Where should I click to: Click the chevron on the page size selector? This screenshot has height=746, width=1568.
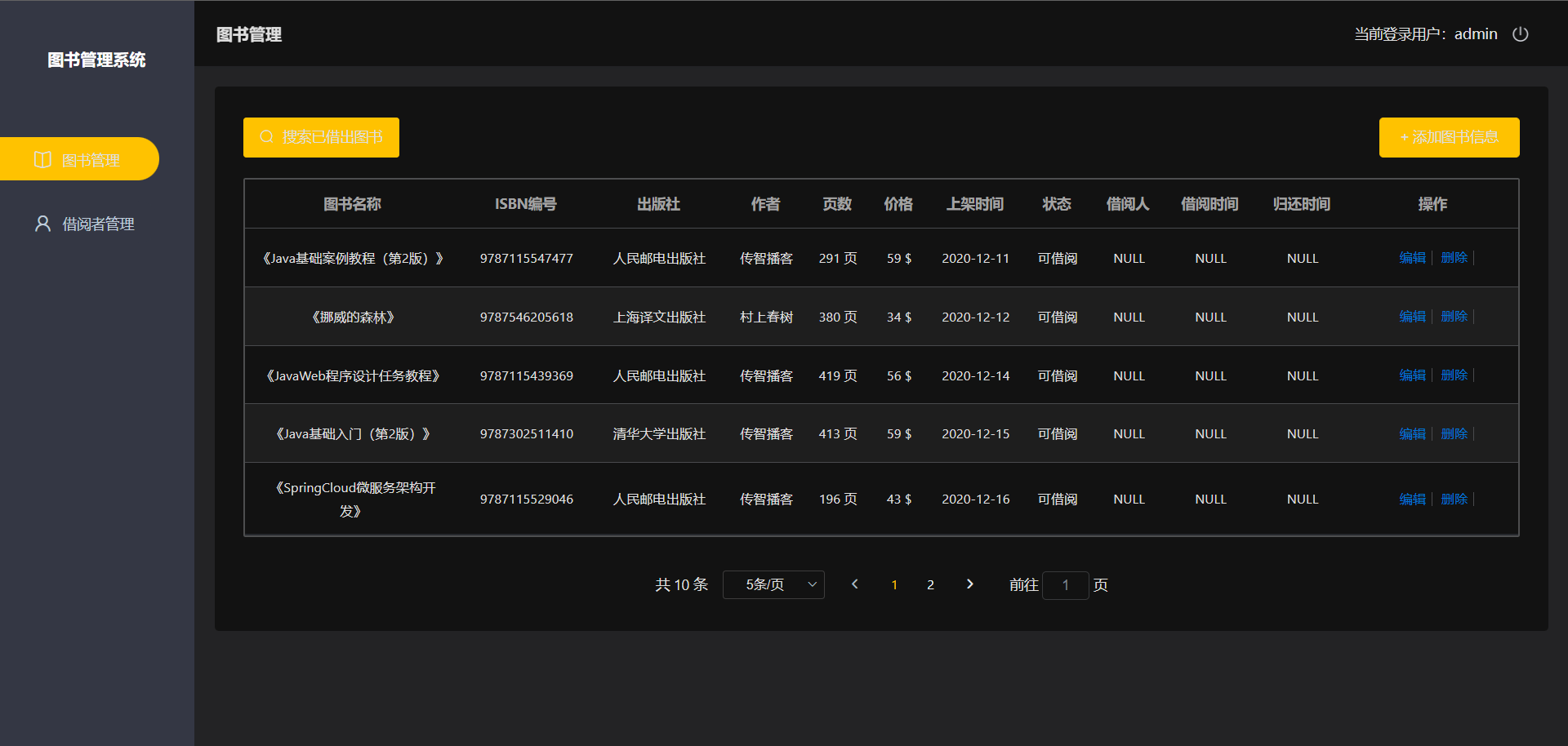coord(812,584)
